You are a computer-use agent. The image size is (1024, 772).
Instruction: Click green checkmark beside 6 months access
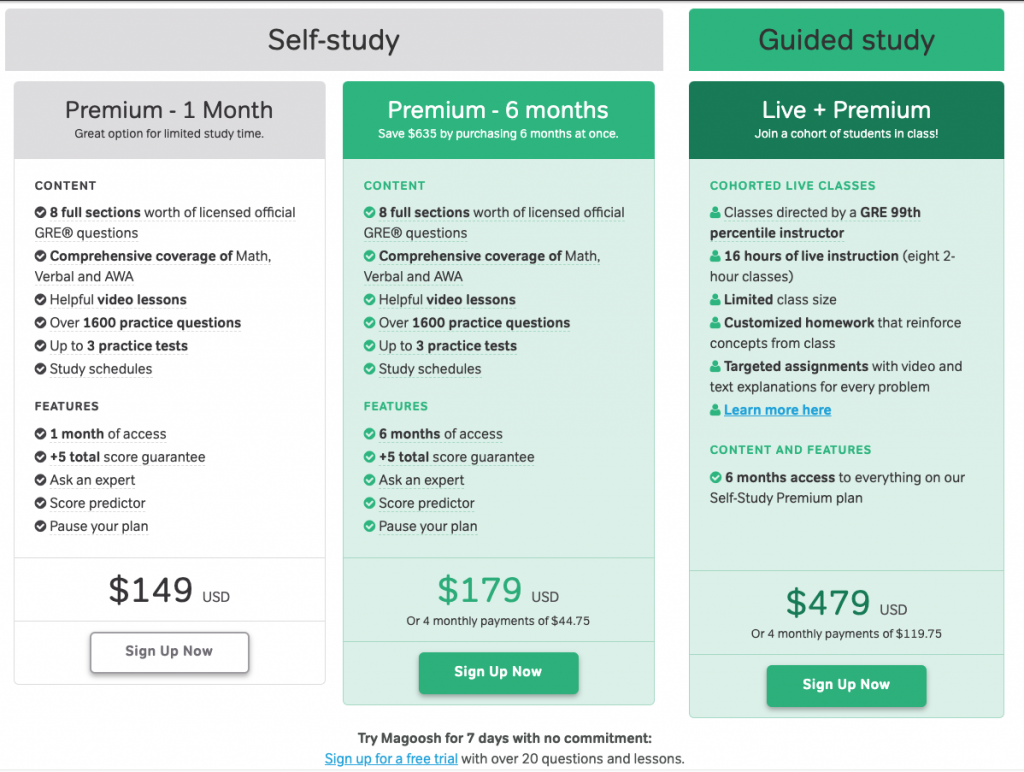pyautogui.click(x=716, y=477)
